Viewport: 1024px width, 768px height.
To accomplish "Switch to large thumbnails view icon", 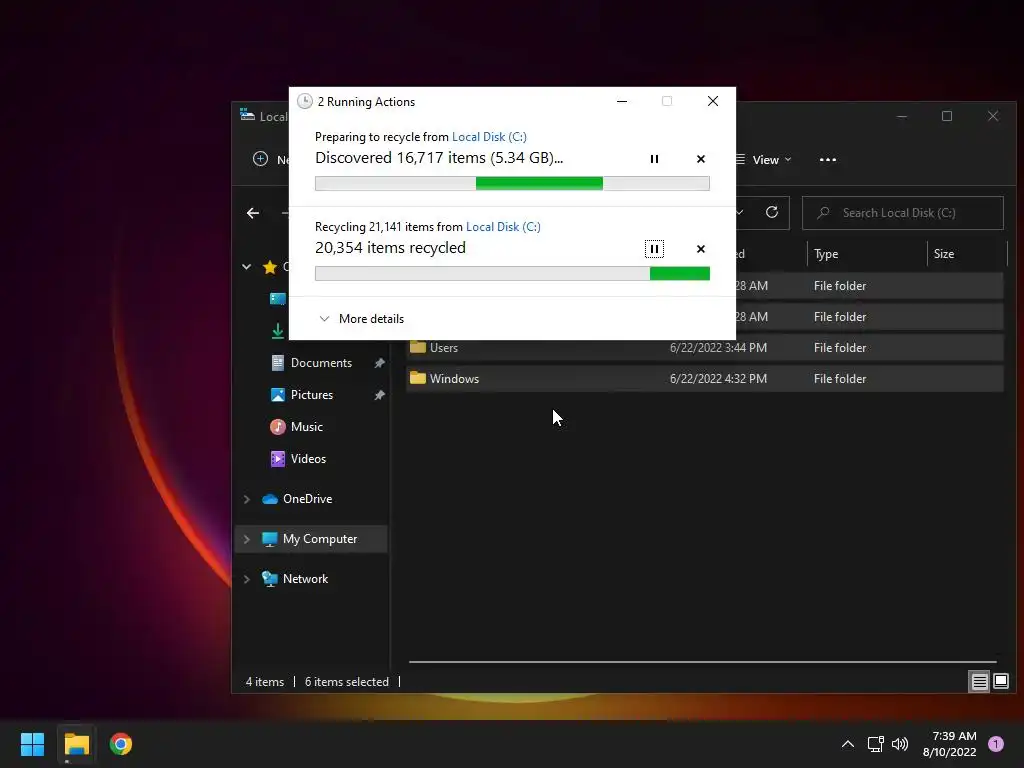I will (1000, 682).
